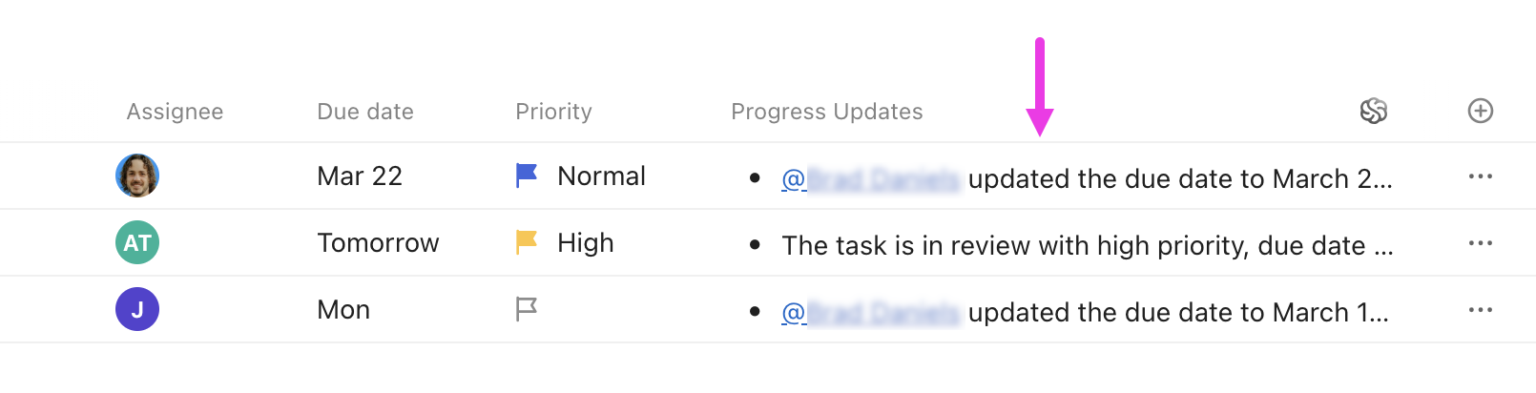Click the yellow High priority flag

point(527,243)
